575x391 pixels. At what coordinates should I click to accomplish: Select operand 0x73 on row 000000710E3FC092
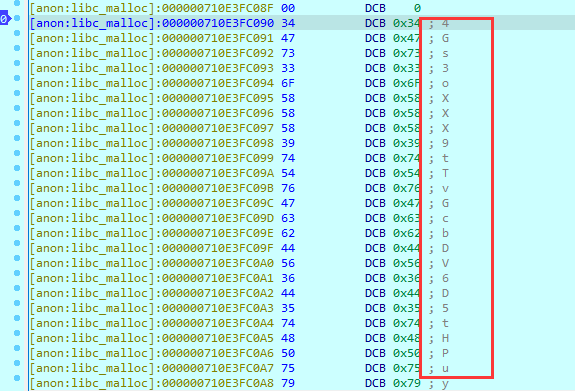pos(406,53)
